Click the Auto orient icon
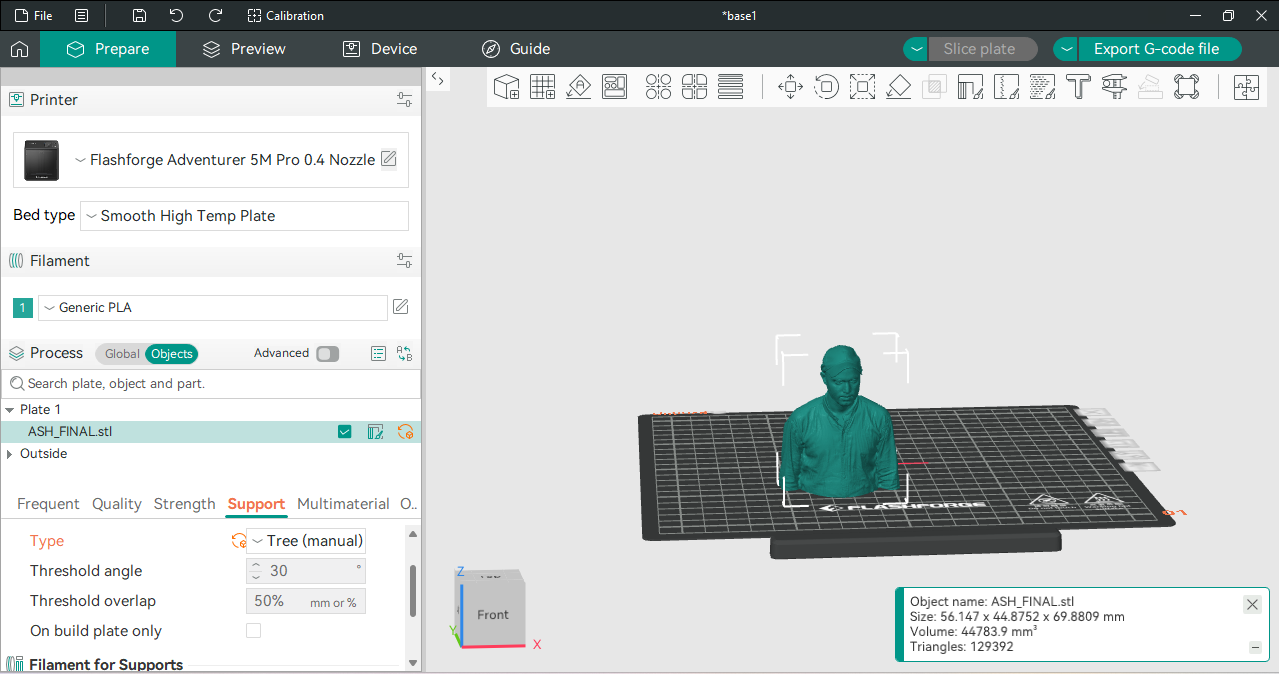The image size is (1279, 674). tap(579, 87)
